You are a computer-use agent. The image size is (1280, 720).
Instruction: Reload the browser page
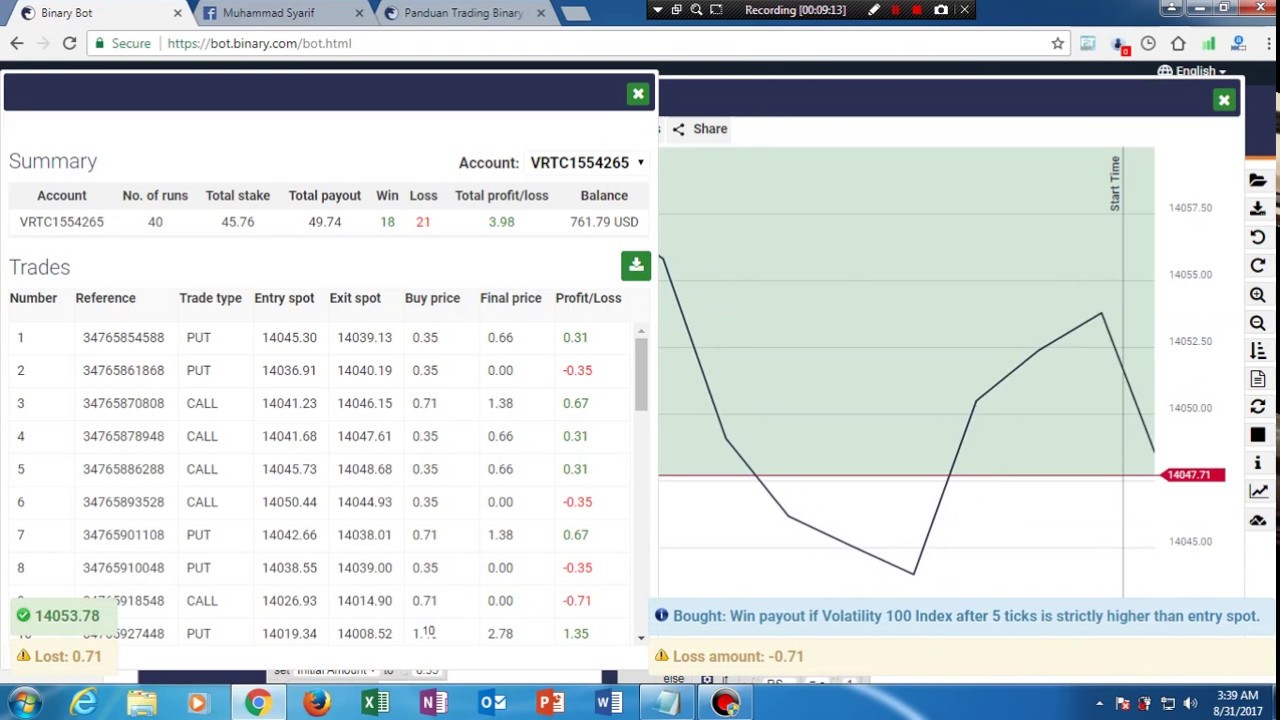pyautogui.click(x=69, y=43)
